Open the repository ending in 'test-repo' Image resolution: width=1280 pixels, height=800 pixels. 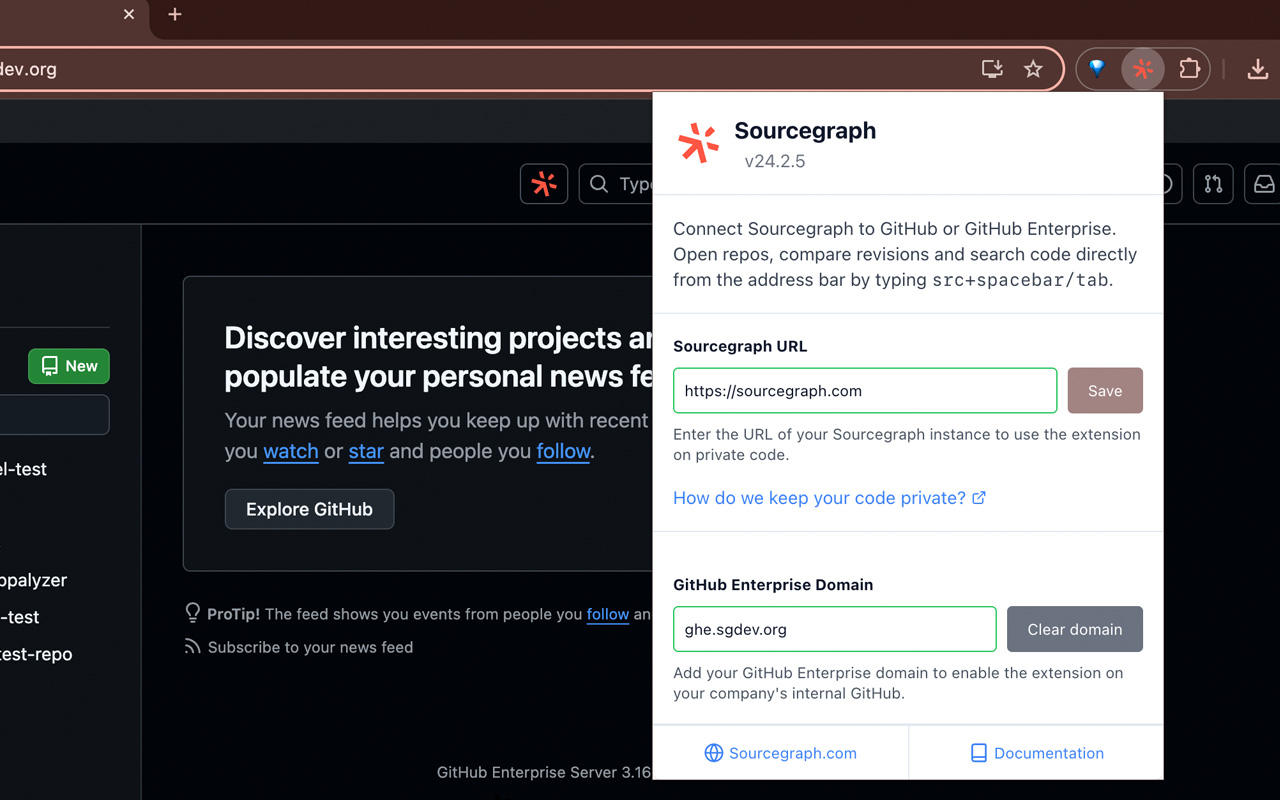point(36,654)
